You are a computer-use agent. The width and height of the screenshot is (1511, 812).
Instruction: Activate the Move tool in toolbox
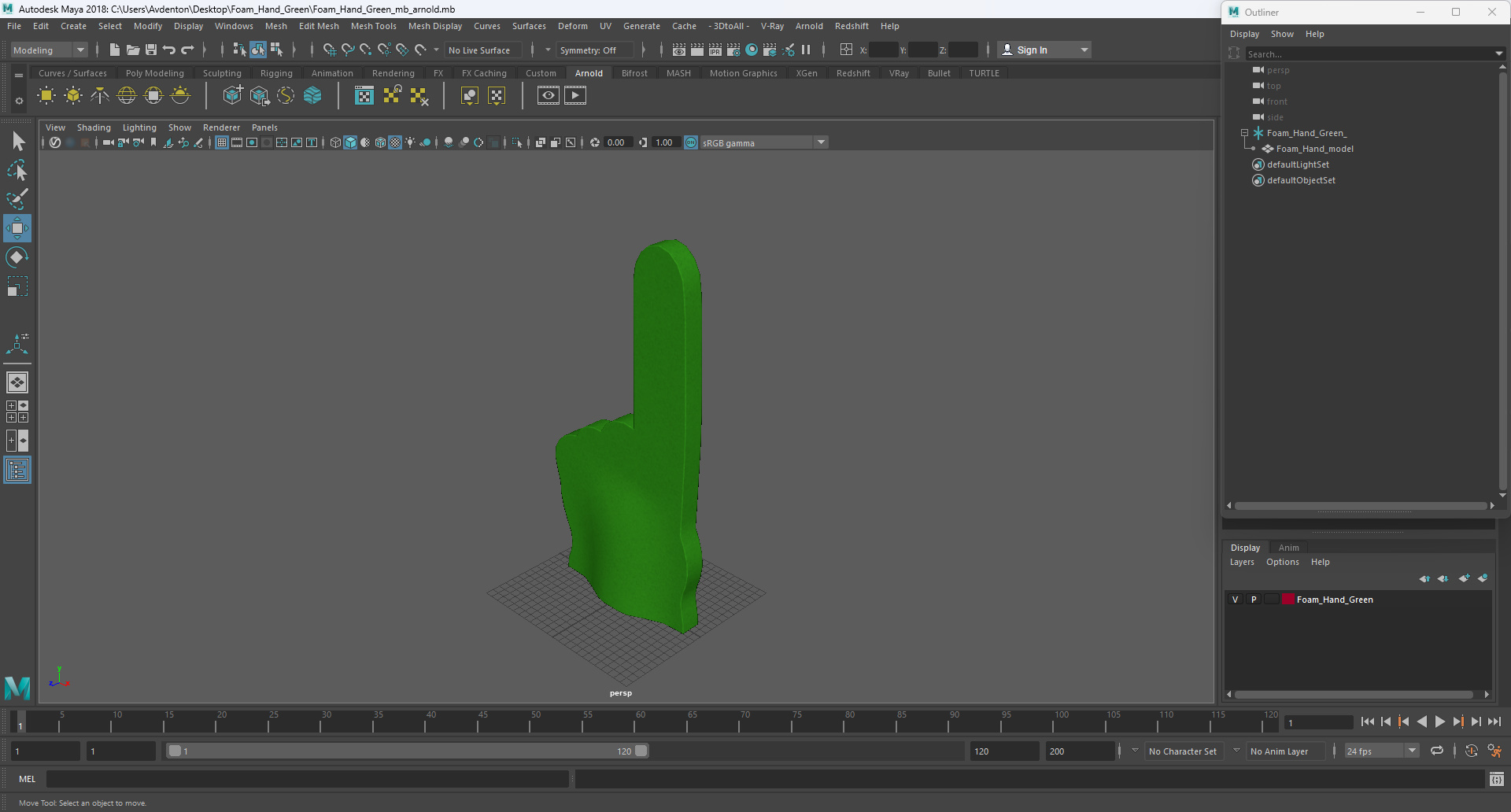coord(17,228)
